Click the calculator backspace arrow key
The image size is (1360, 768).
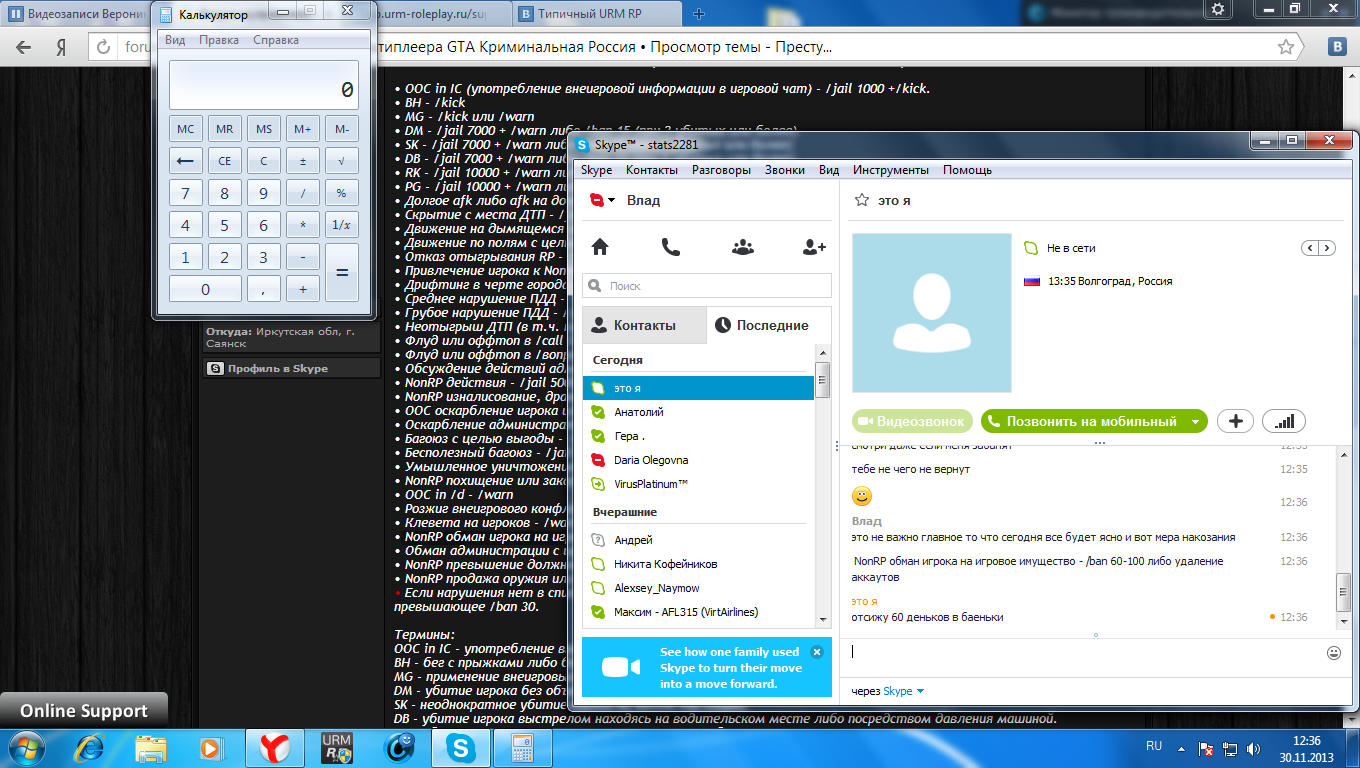coord(185,162)
